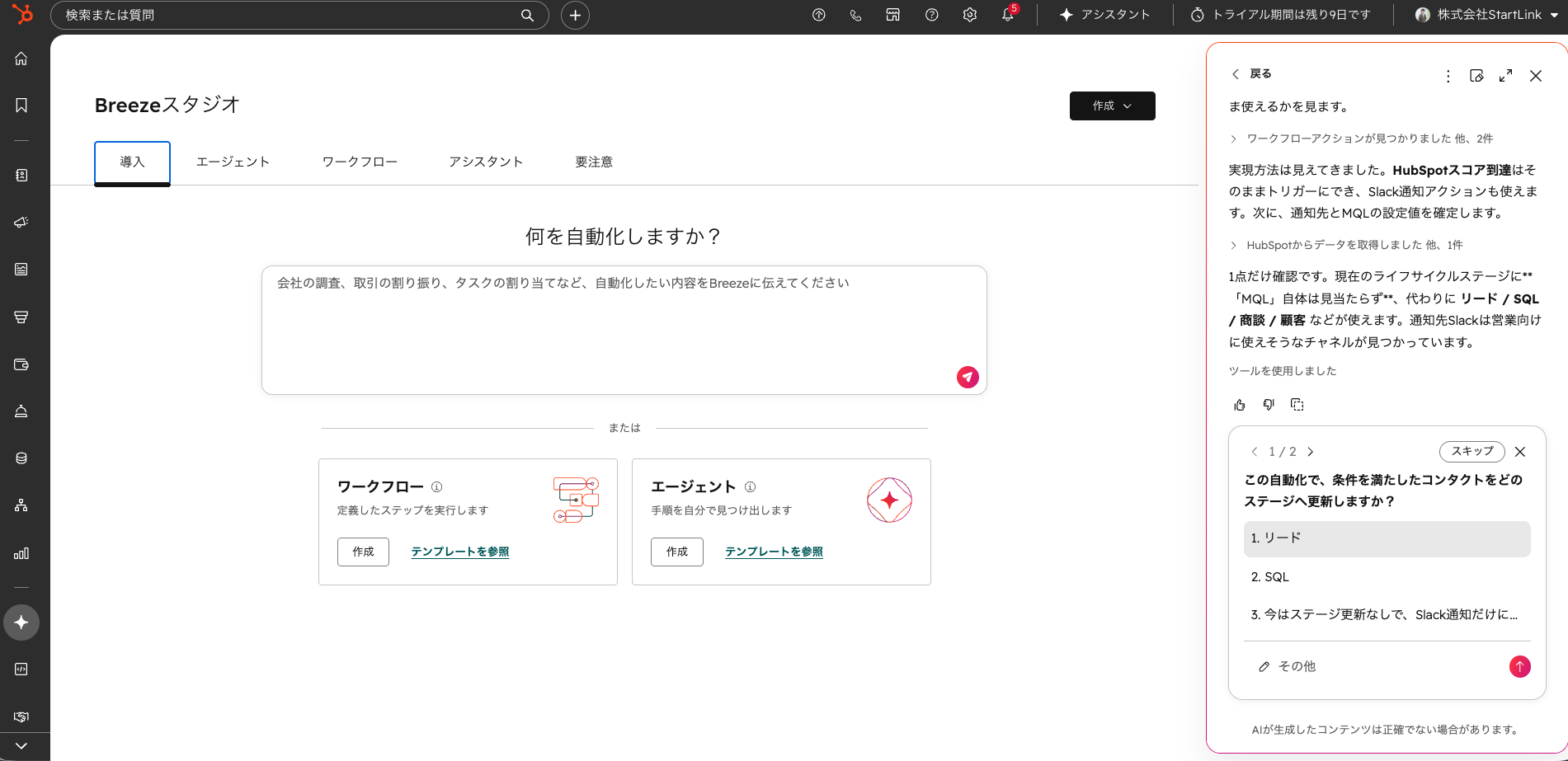The width and height of the screenshot is (1568, 761).
Task: Click the search magnifier icon
Action: 527,16
